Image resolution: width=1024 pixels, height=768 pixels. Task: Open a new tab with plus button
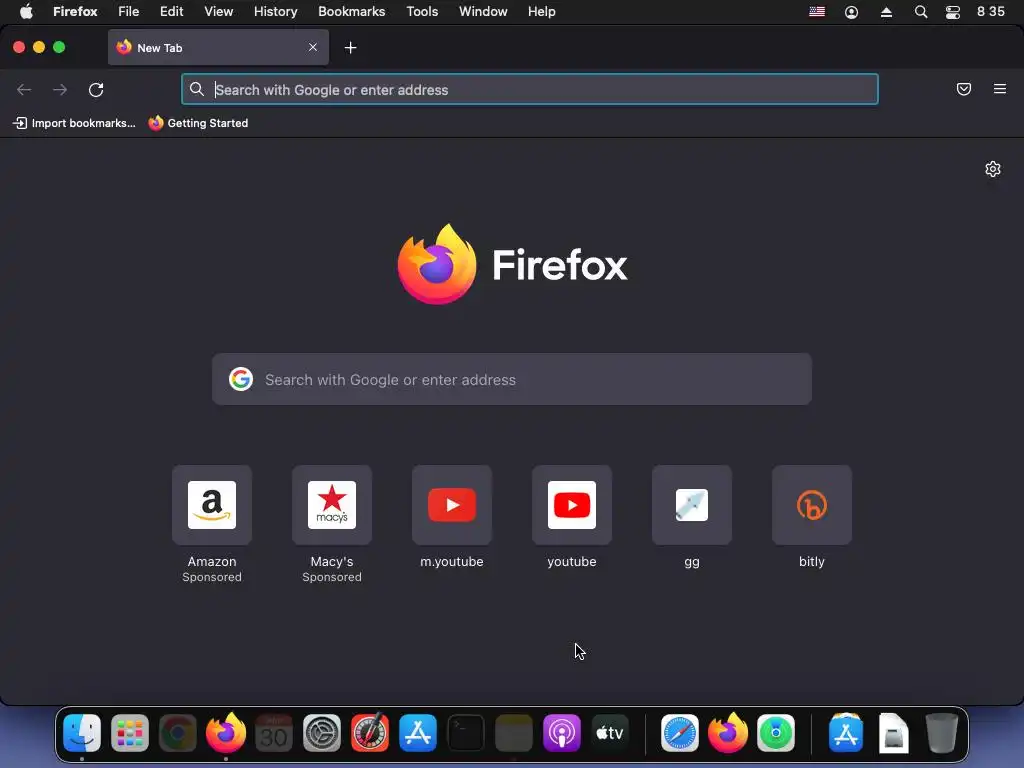pyautogui.click(x=351, y=48)
